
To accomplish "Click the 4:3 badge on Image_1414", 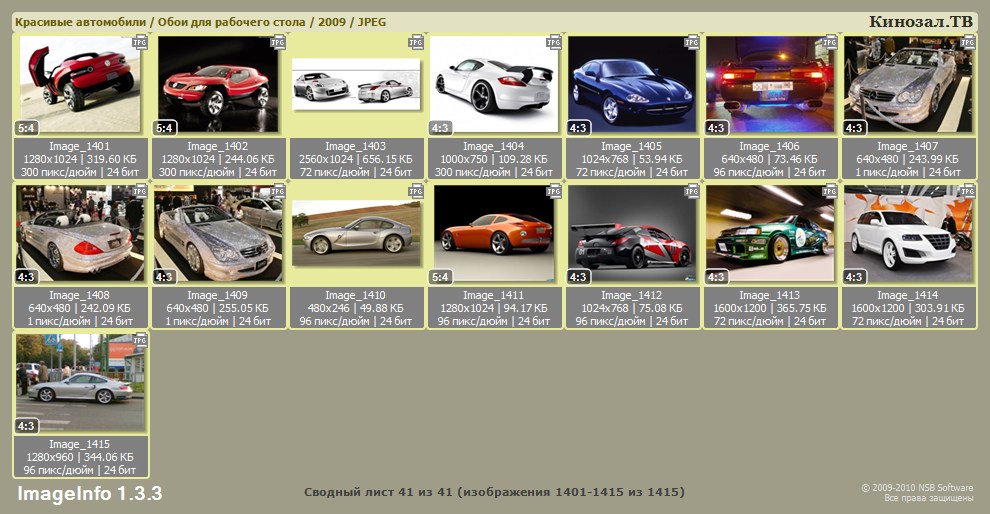I will (854, 276).
